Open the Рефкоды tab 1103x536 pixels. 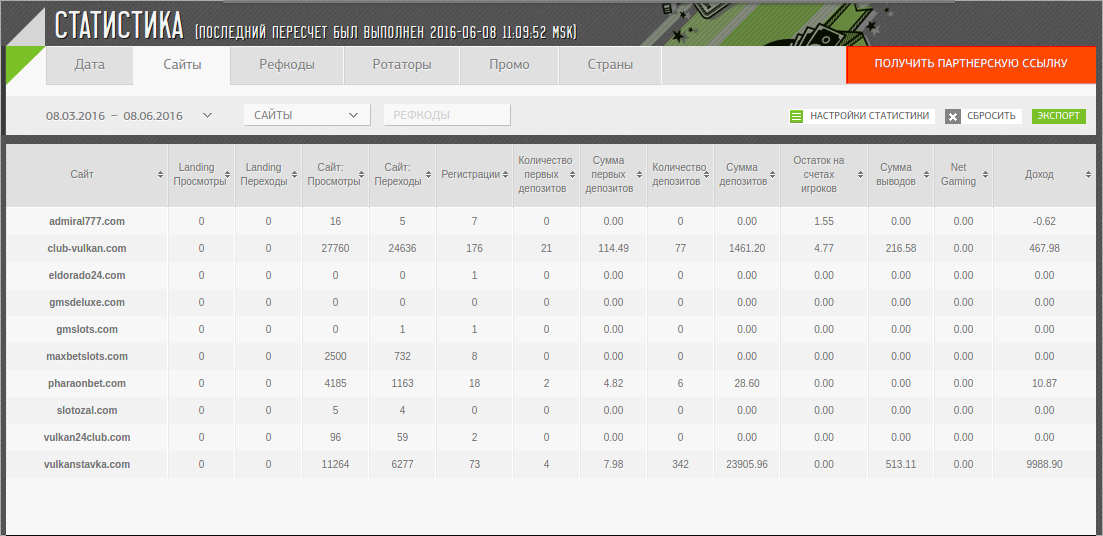tap(287, 65)
